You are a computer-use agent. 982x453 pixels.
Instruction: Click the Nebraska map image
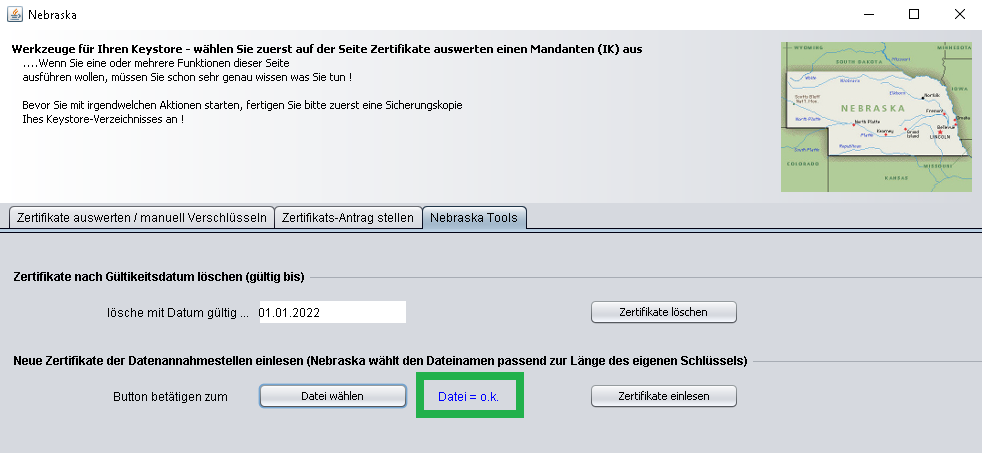876,117
